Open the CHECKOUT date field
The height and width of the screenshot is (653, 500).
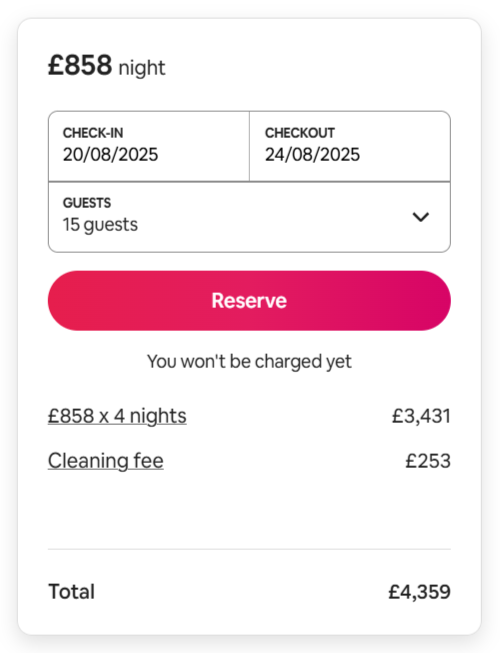click(350, 146)
